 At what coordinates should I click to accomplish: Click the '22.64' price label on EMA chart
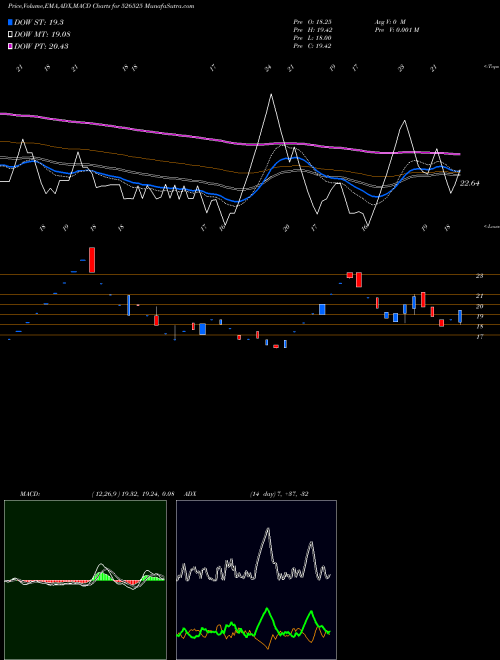point(470,183)
